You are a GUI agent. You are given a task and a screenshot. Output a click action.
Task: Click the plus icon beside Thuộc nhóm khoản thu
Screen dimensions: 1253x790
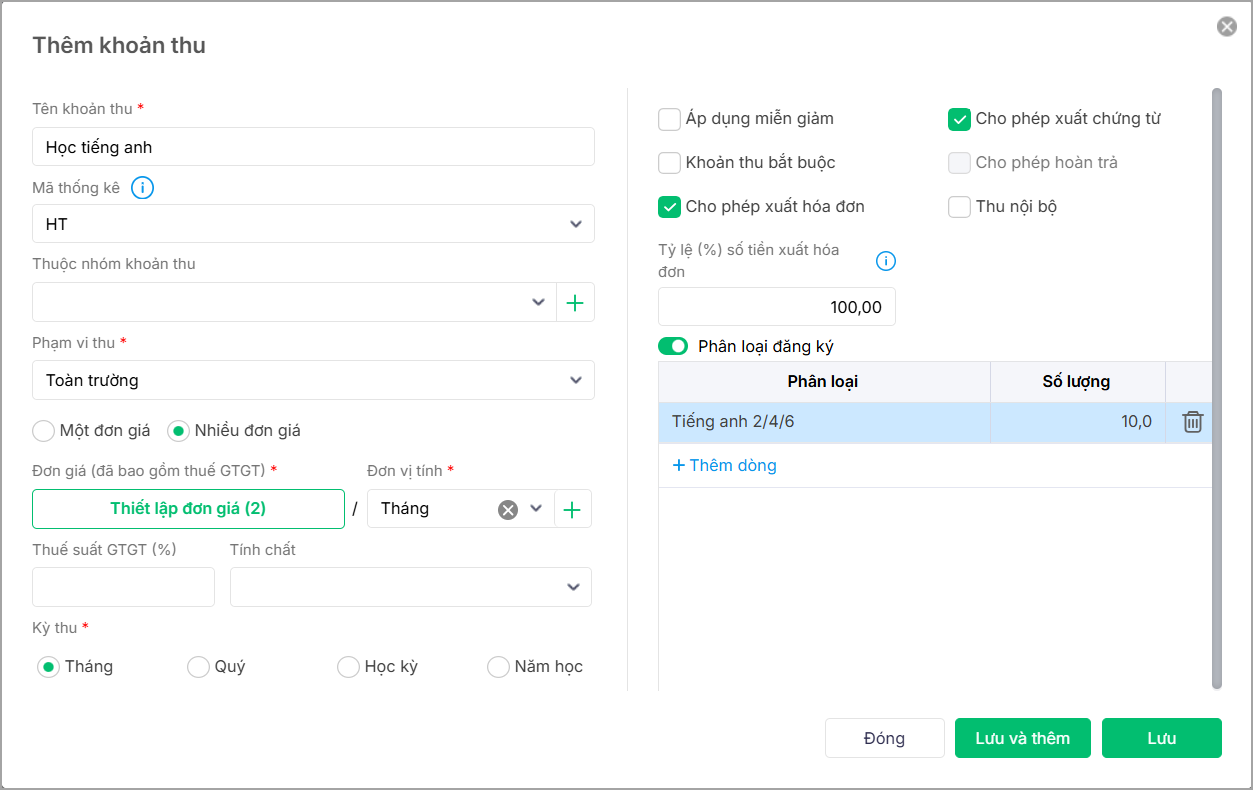click(x=575, y=303)
